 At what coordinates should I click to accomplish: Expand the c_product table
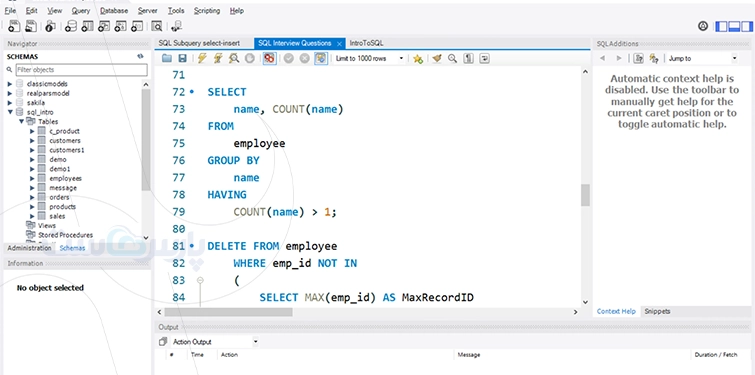coord(32,131)
